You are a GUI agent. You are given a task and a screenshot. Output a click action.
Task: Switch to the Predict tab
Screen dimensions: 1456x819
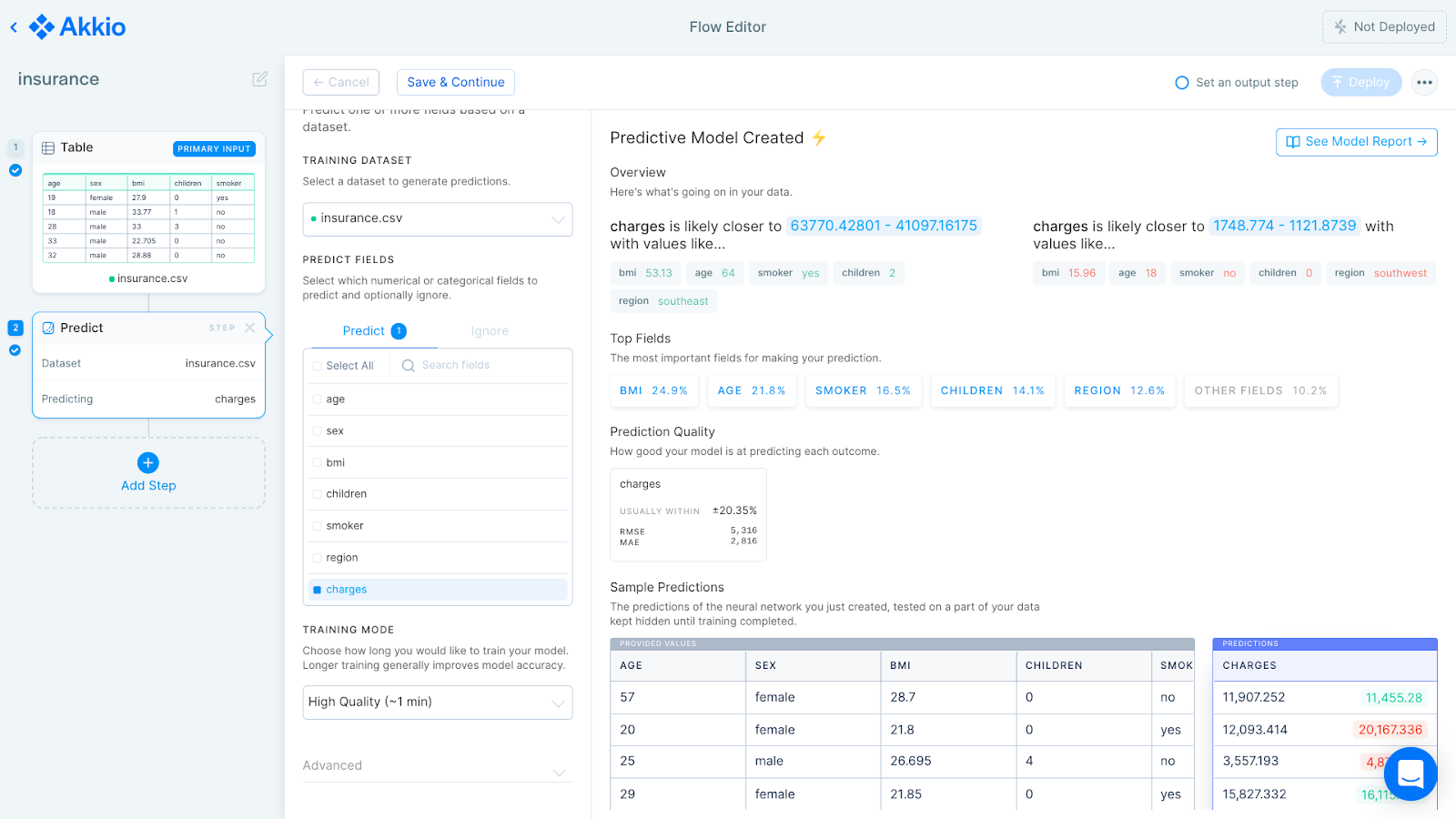[x=363, y=330]
